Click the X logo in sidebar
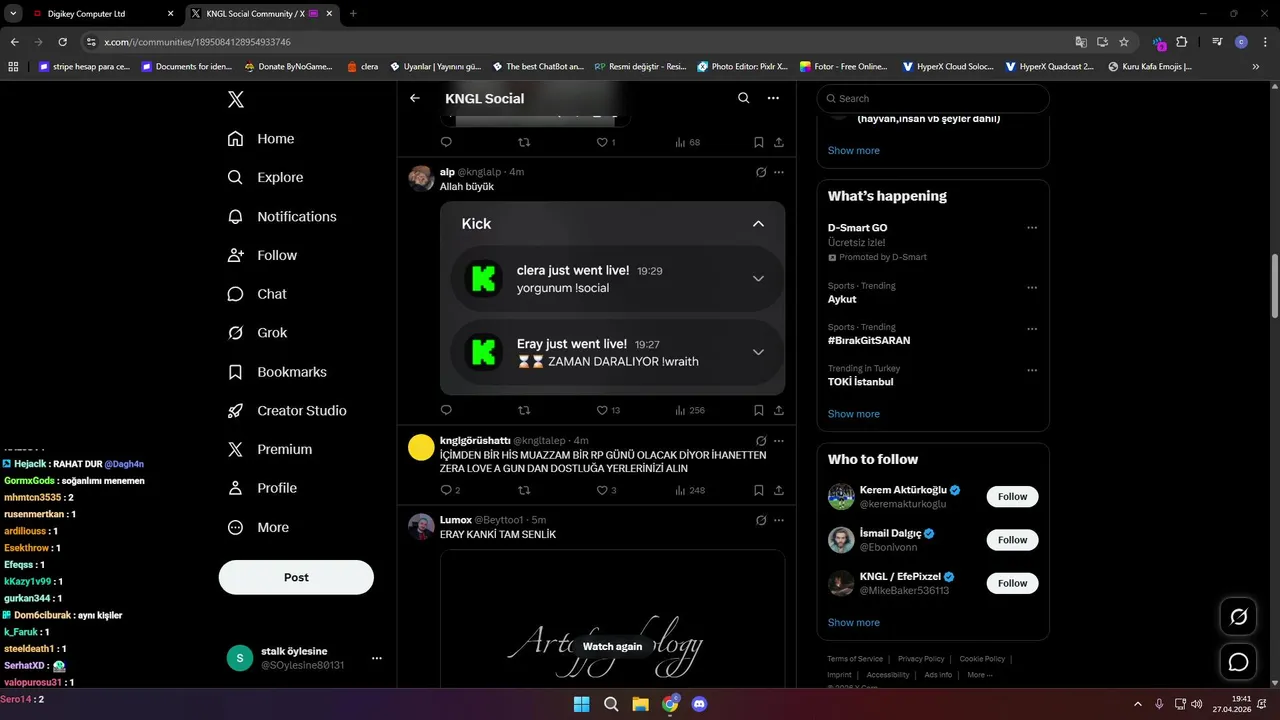The image size is (1280, 720). [x=236, y=99]
